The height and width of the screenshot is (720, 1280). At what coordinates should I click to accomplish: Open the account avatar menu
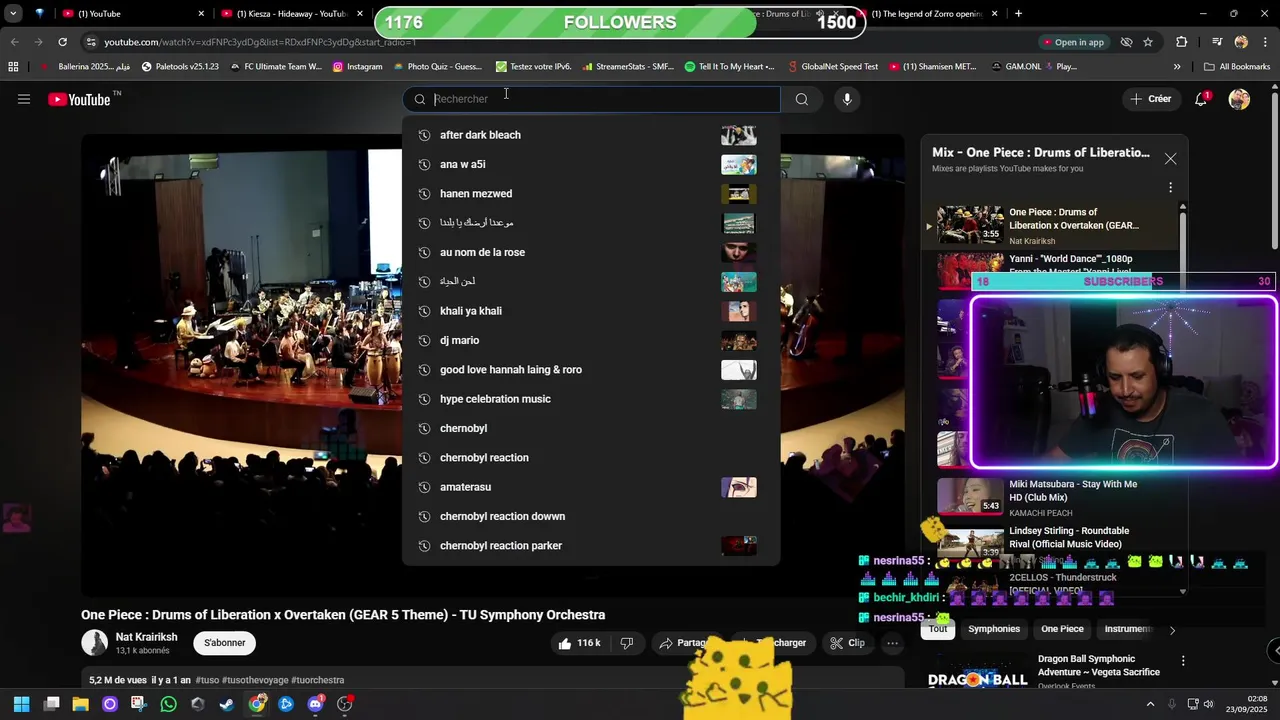(1239, 99)
